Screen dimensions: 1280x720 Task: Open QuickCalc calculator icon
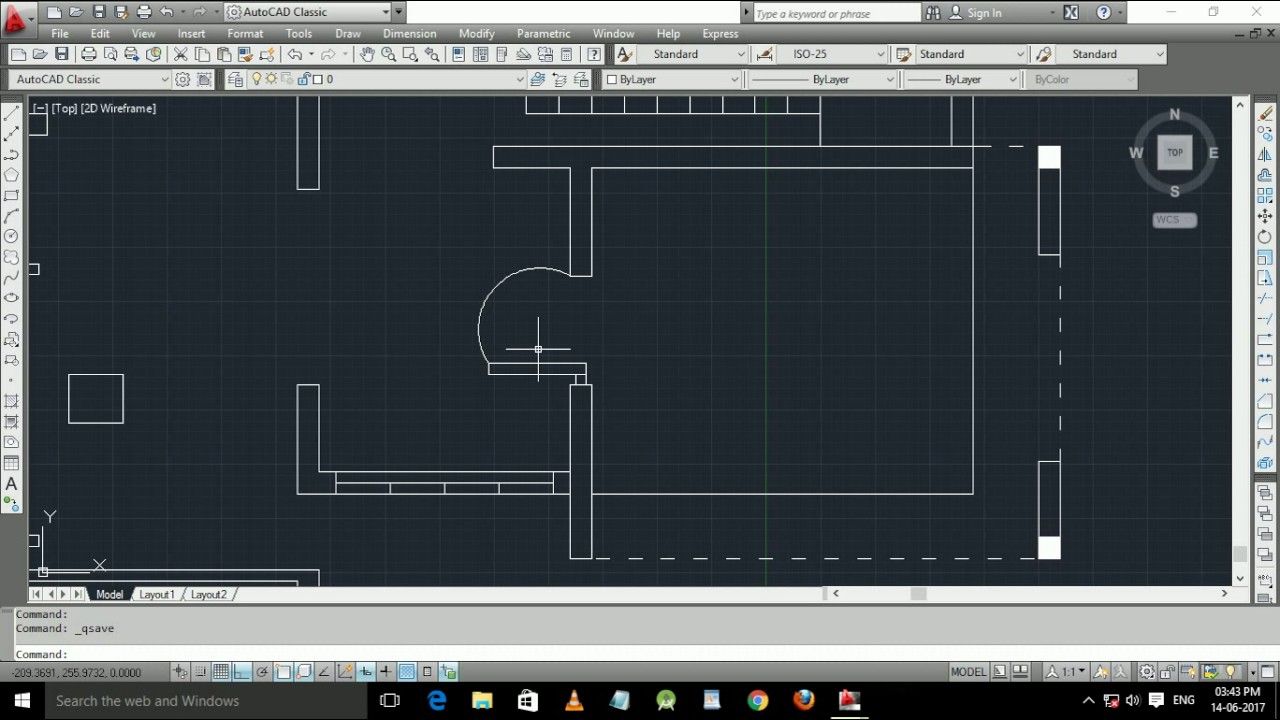coord(566,54)
